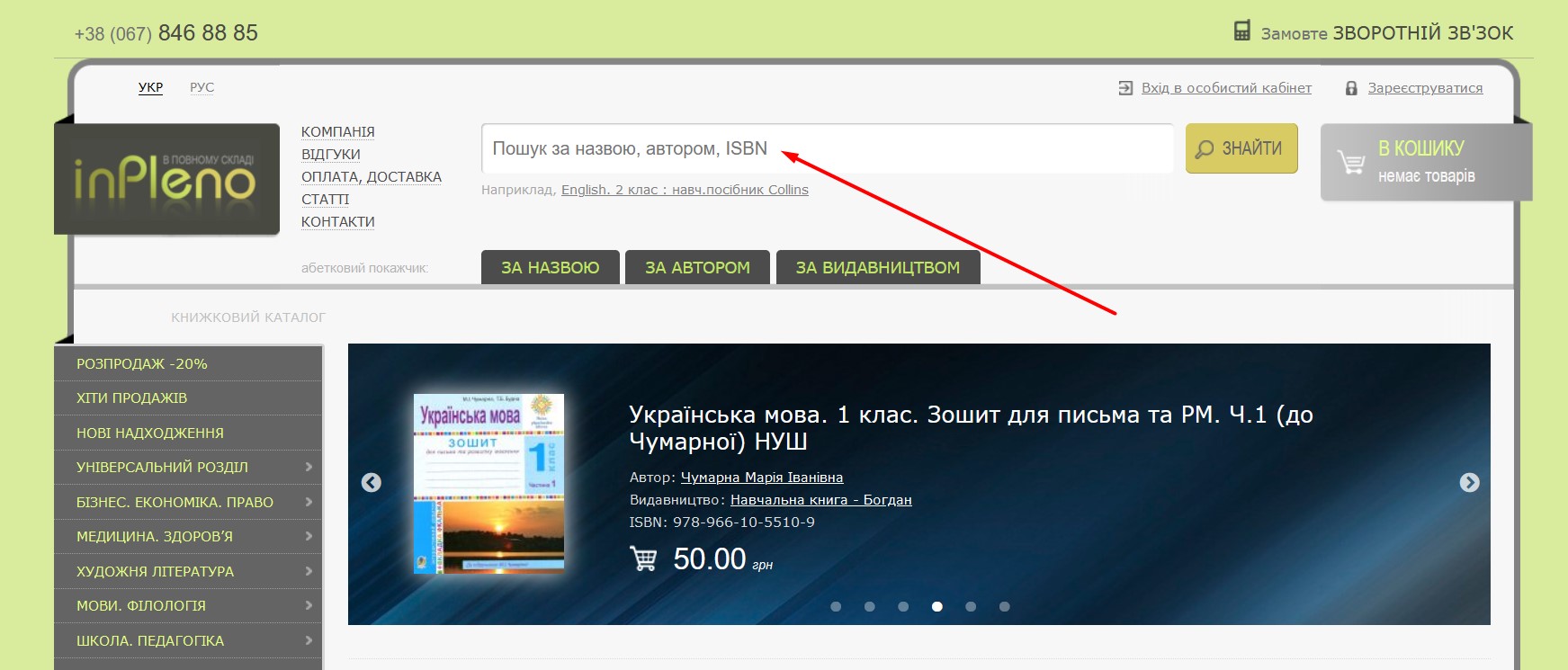Go to the previous slide with left arrow
1568x670 pixels.
372,483
